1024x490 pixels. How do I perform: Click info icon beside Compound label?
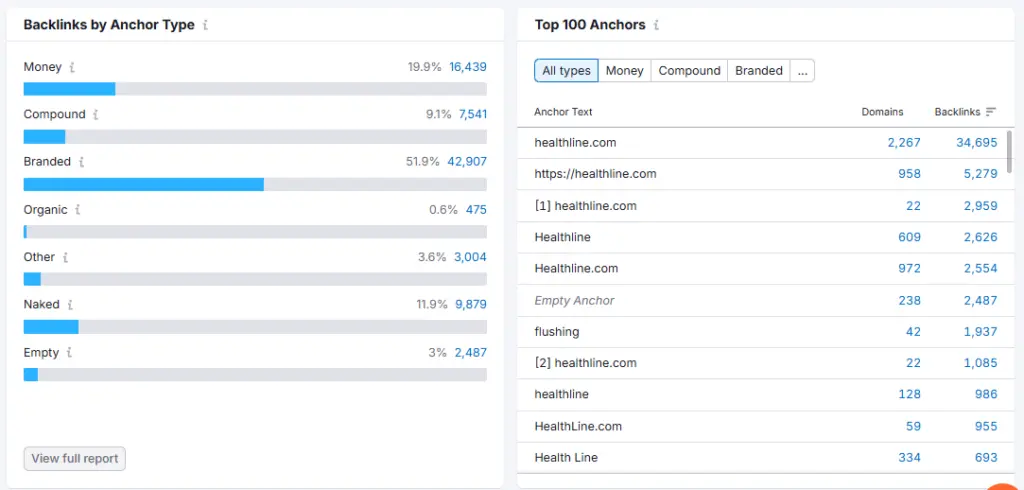(96, 115)
